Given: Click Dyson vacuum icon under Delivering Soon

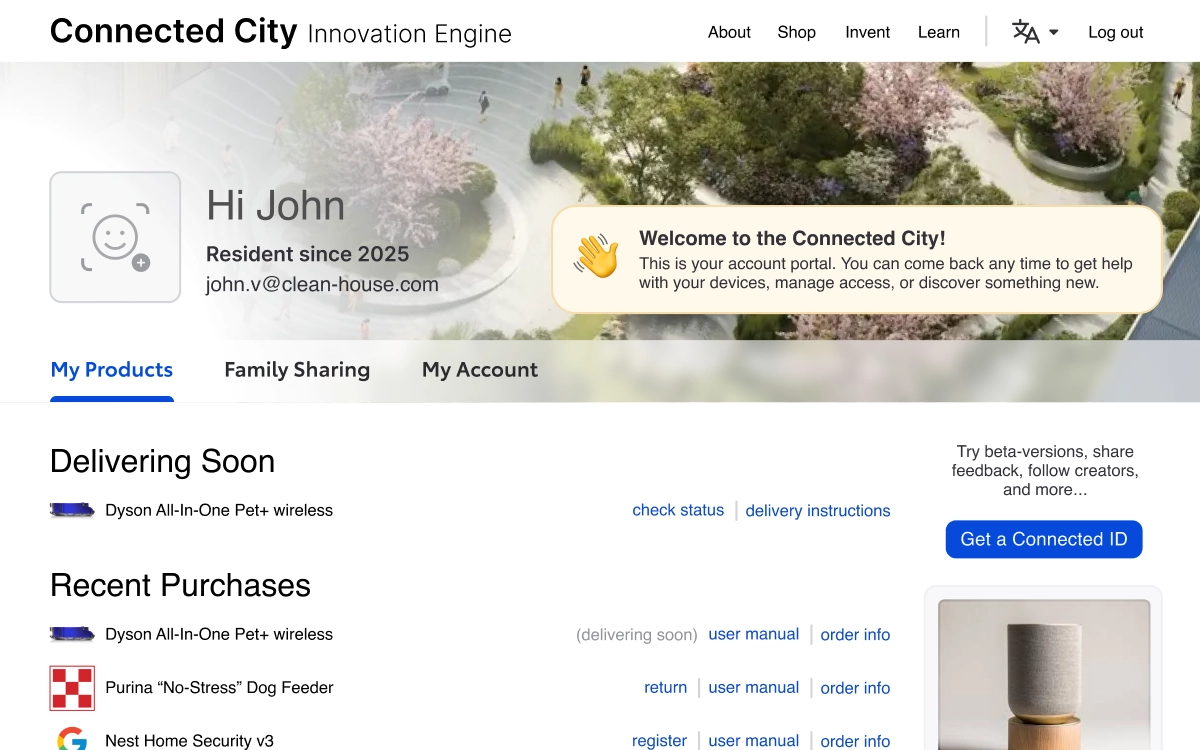Looking at the screenshot, I should click(x=72, y=510).
